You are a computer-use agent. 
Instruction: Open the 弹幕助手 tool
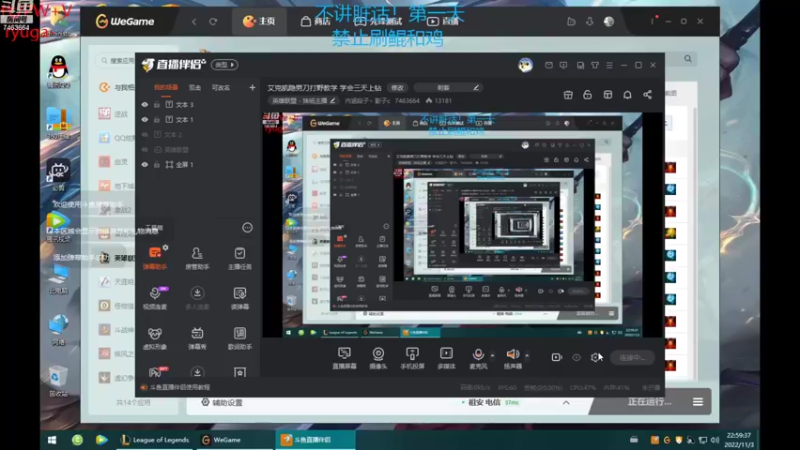(x=155, y=258)
